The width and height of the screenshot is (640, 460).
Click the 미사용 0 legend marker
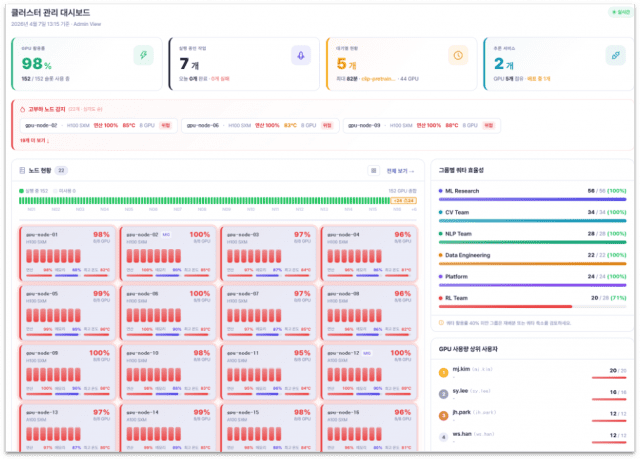[56, 191]
